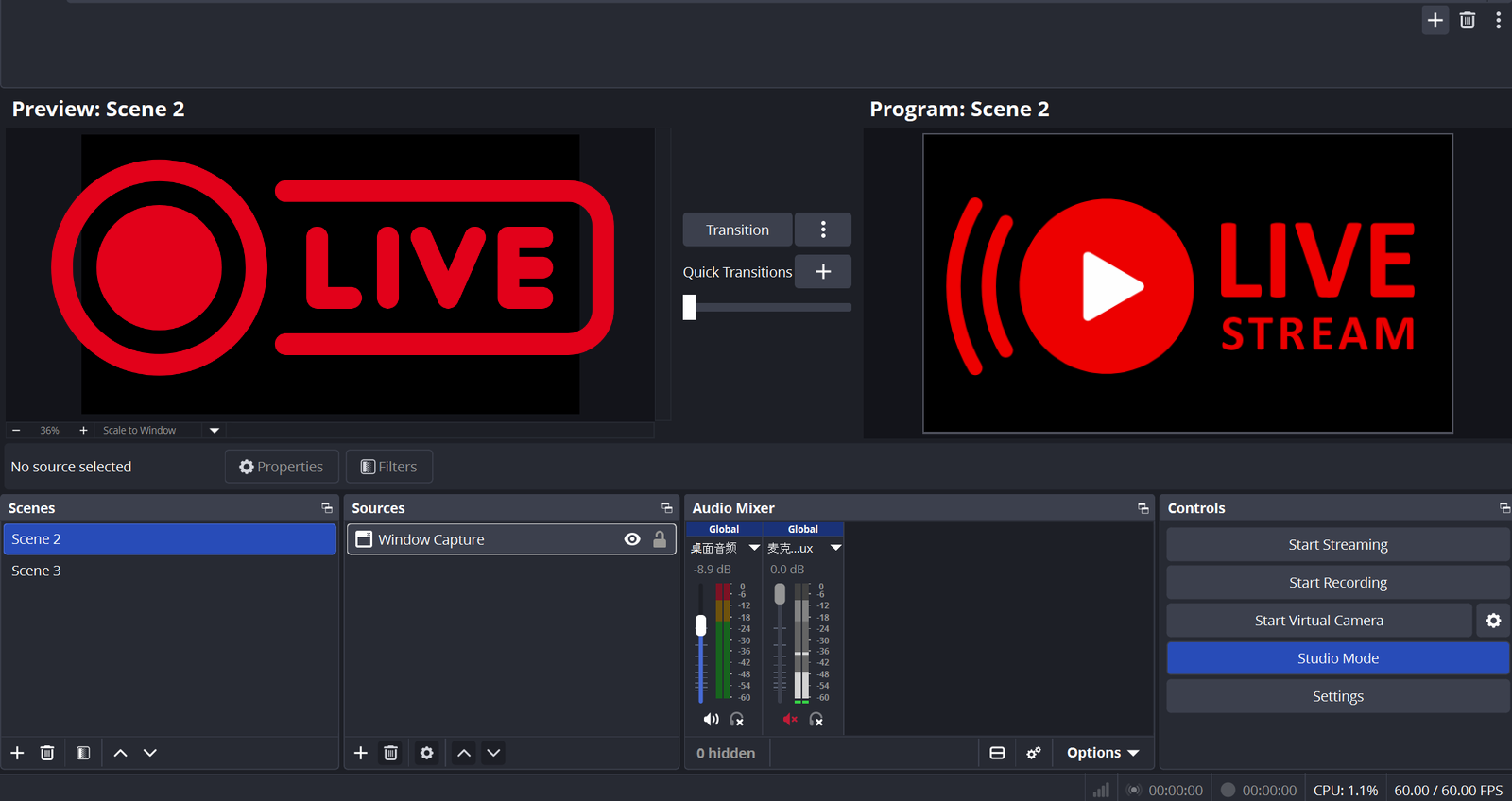
Task: Expand desktop audio channel dropdown arrow
Action: click(x=754, y=548)
